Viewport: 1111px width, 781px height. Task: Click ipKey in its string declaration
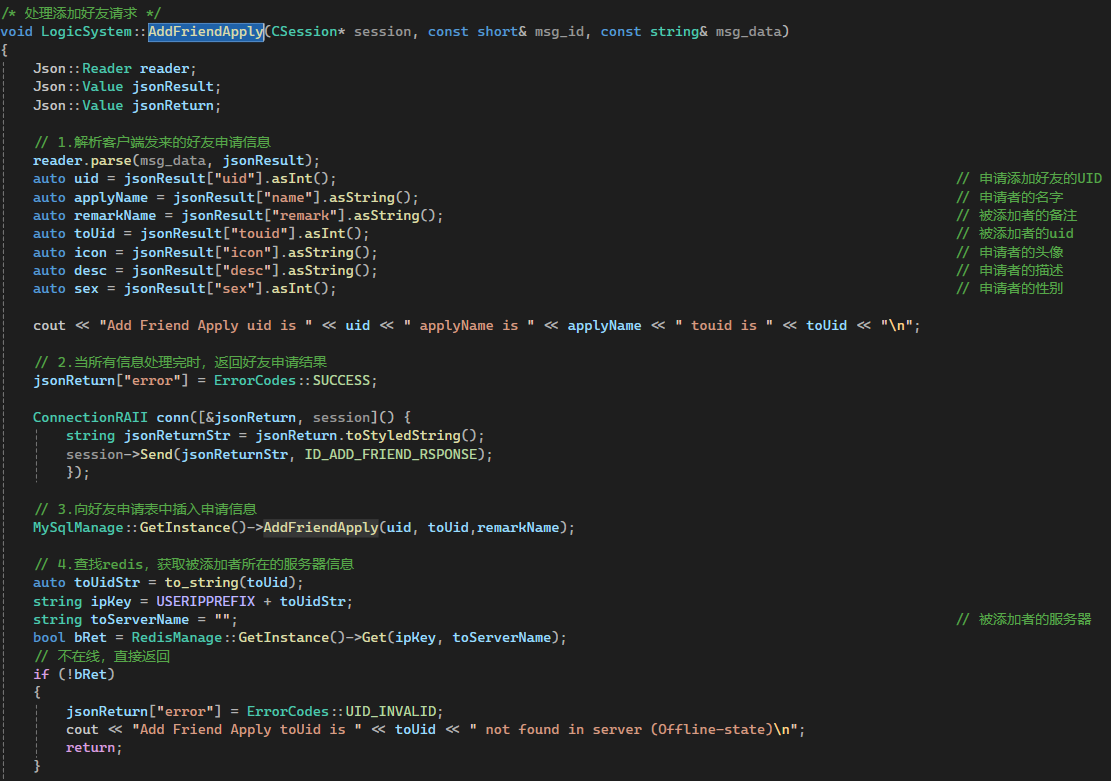(x=111, y=601)
